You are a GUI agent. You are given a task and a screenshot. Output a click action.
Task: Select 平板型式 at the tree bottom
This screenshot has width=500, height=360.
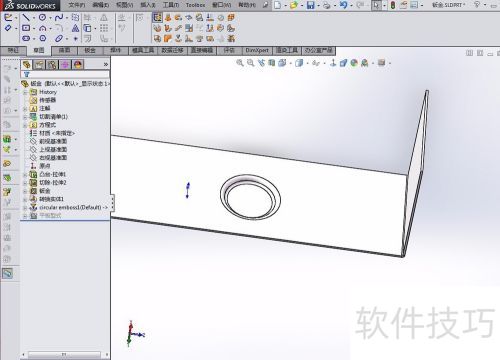(50, 216)
